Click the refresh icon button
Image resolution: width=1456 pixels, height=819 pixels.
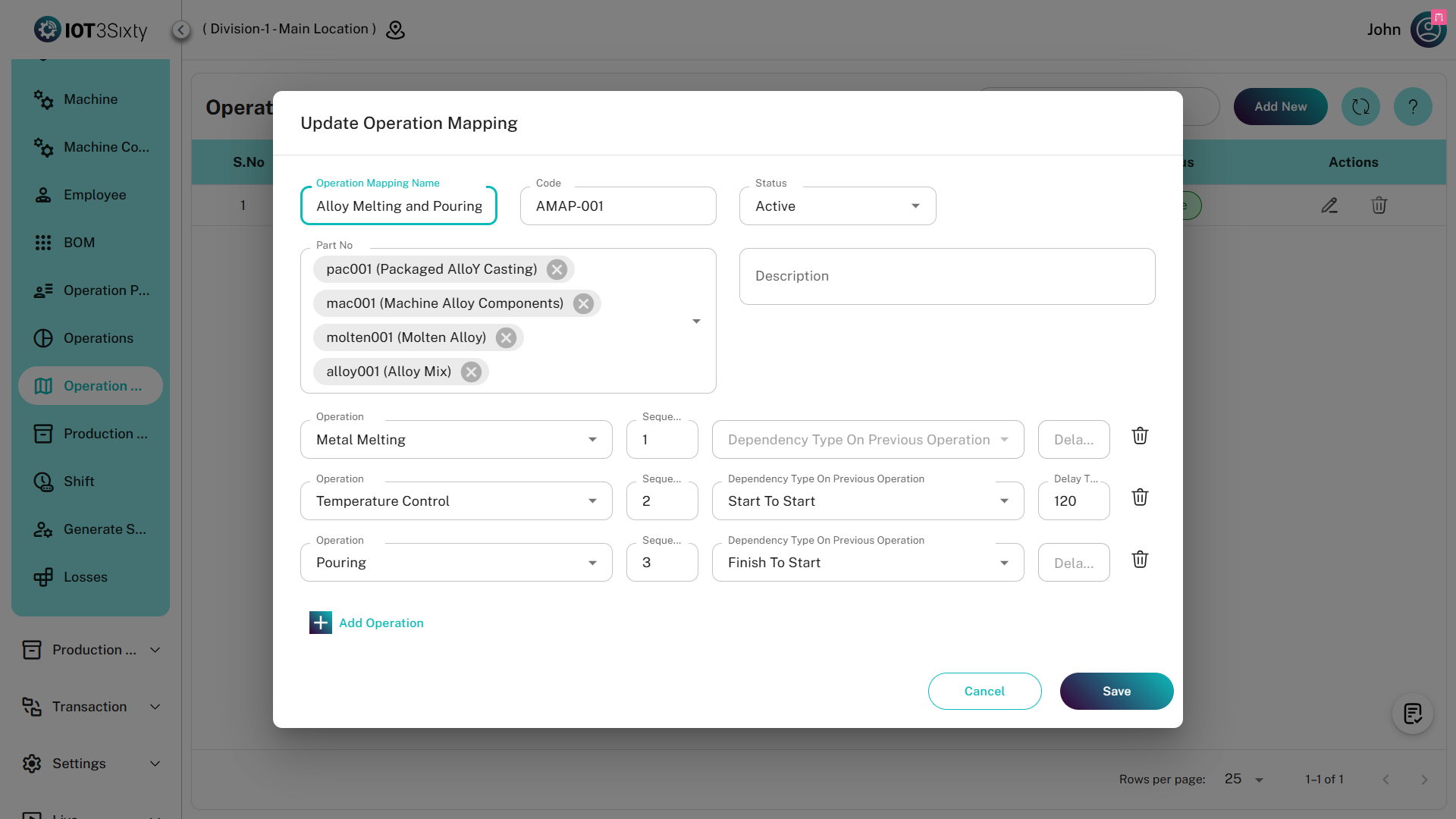[x=1360, y=107]
